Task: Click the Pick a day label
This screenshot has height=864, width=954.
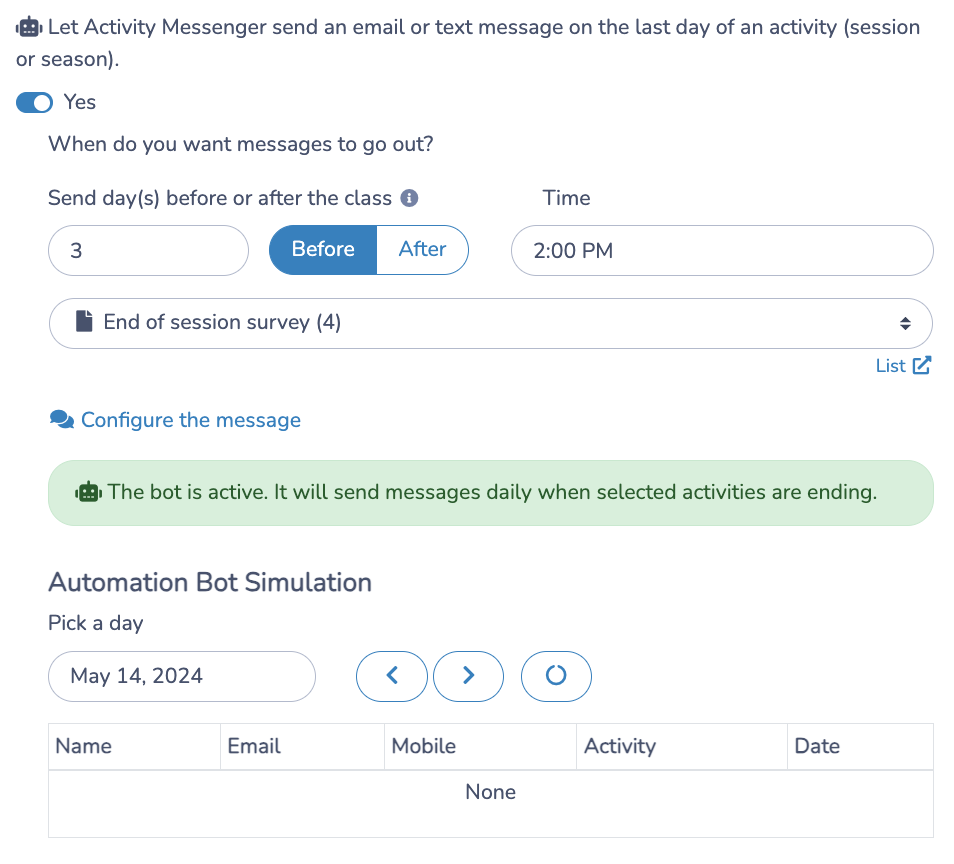Action: point(96,623)
